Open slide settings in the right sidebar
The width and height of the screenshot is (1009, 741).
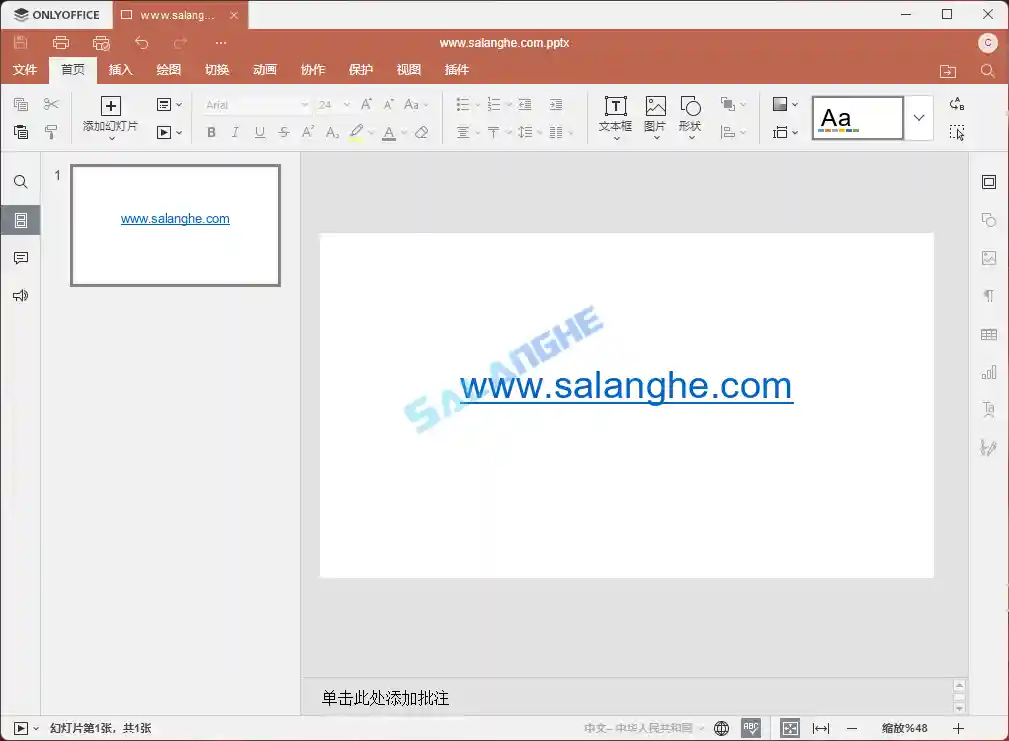click(x=988, y=181)
